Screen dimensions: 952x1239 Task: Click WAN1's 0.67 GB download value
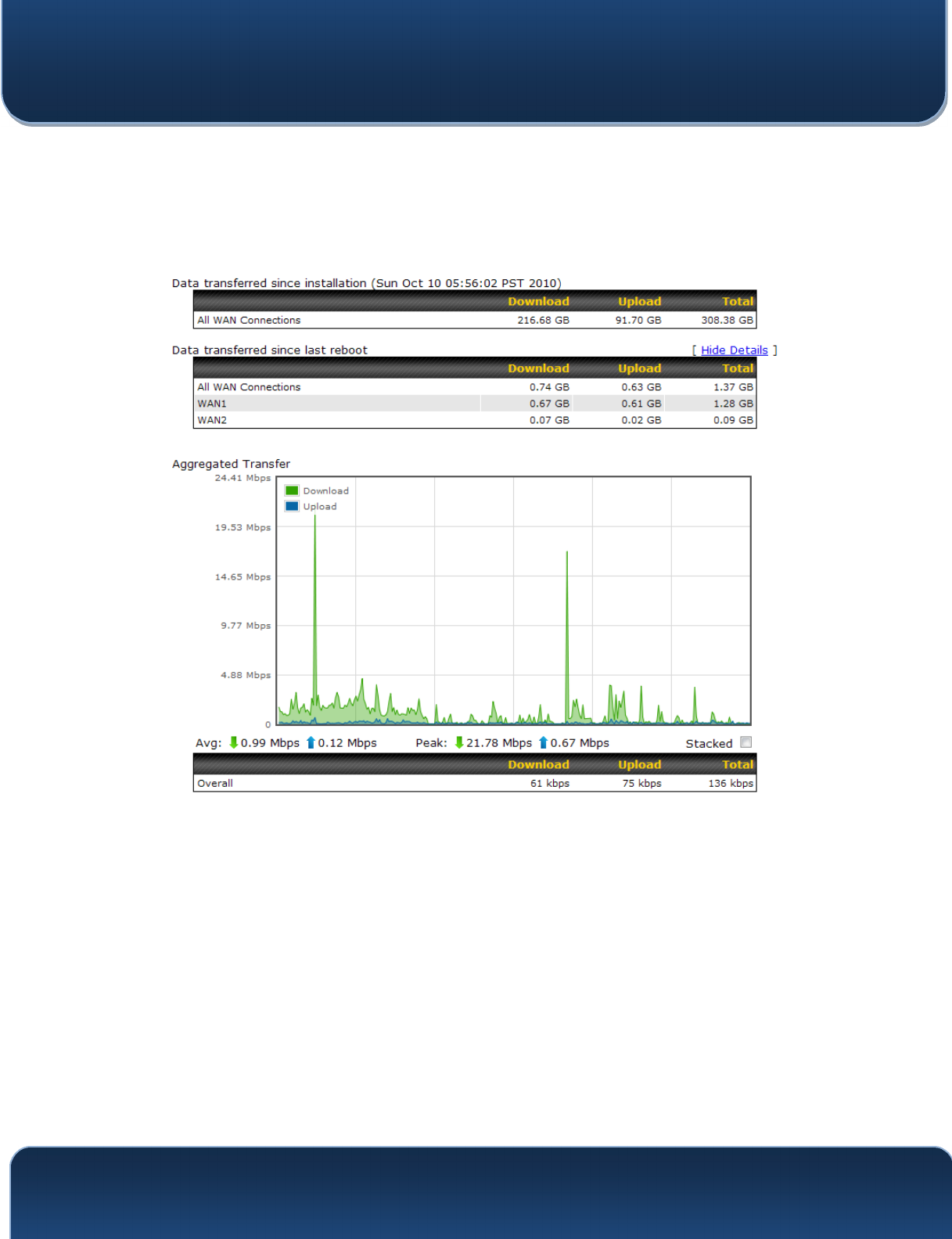click(x=549, y=404)
